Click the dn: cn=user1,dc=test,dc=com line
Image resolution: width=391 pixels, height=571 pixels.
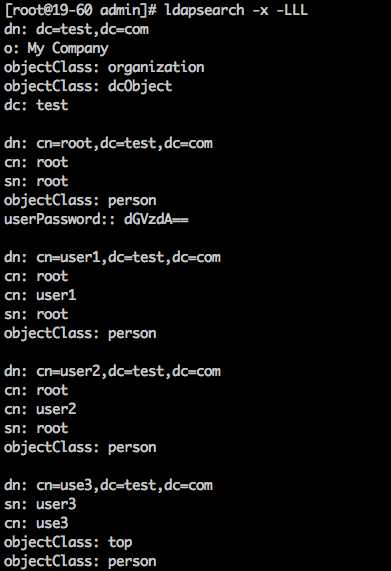coord(112,257)
